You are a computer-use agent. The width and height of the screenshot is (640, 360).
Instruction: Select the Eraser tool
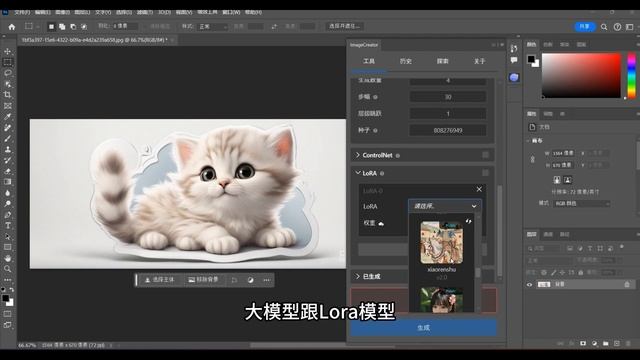[x=8, y=171]
